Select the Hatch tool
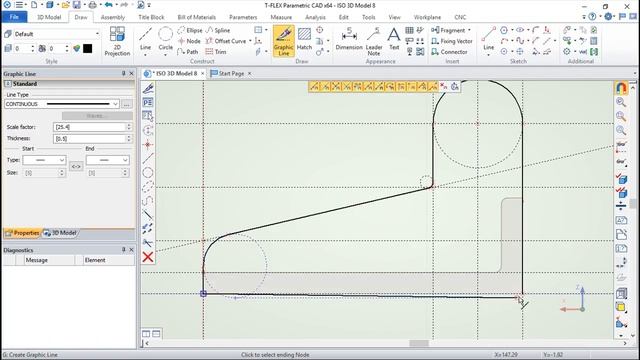This screenshot has height=360, width=640. coord(304,40)
